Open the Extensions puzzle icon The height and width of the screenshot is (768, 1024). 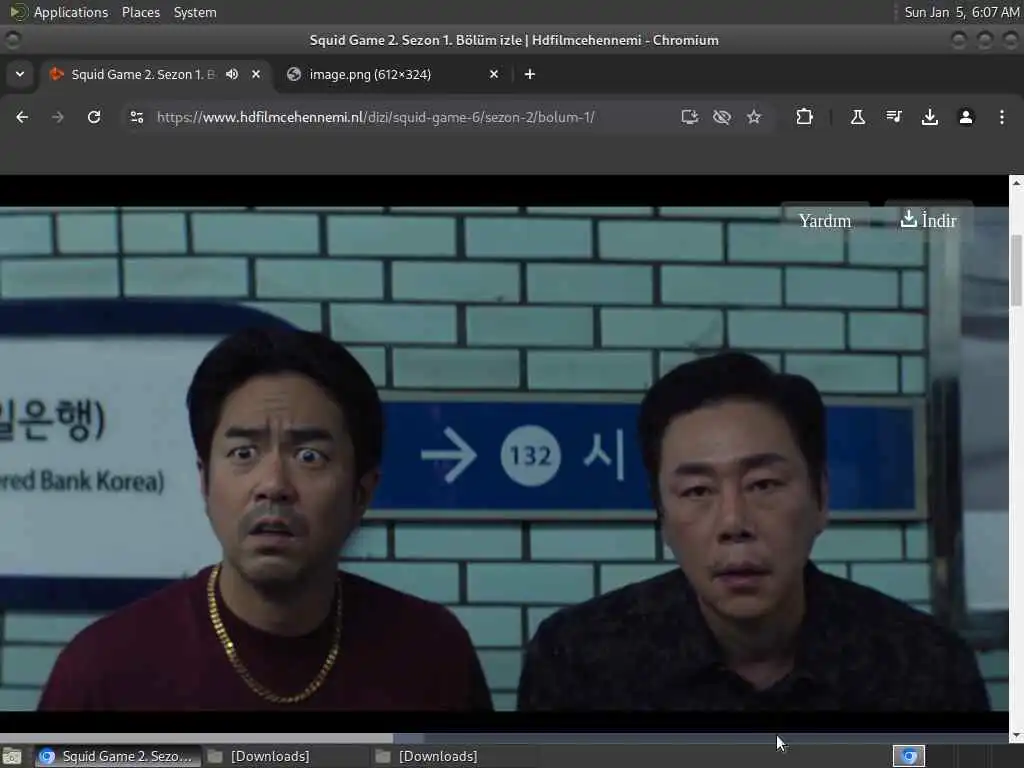[x=804, y=117]
